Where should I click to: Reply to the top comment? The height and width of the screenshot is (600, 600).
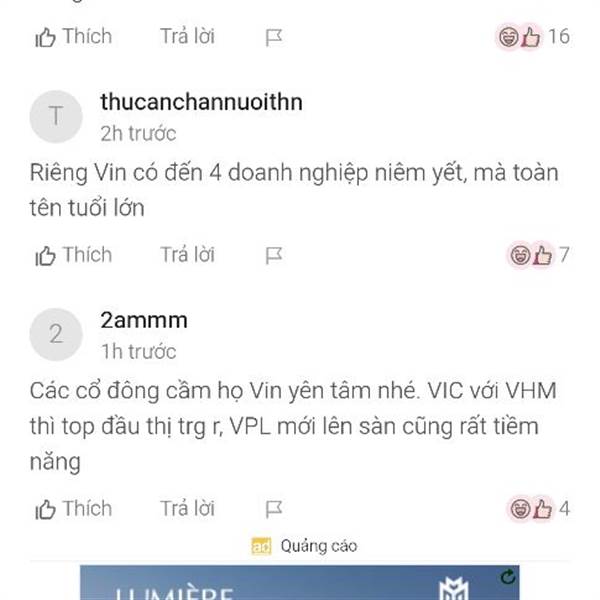187,36
